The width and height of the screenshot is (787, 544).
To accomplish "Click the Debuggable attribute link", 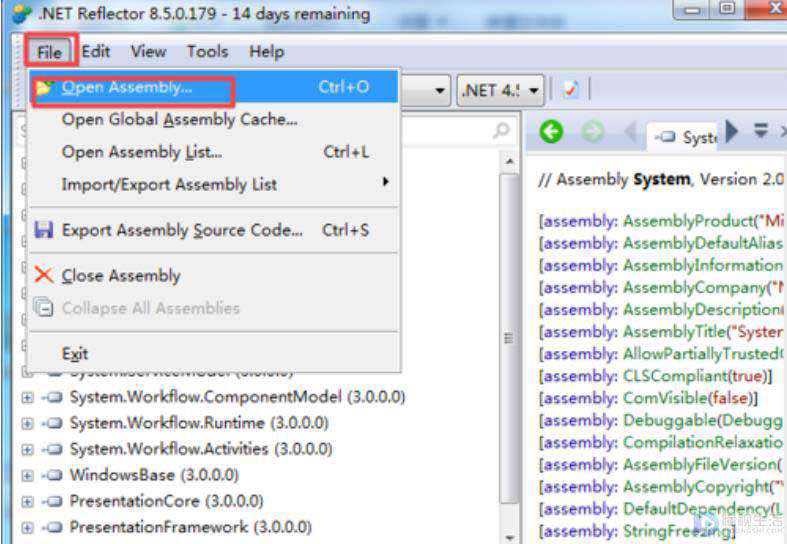I will (x=670, y=420).
